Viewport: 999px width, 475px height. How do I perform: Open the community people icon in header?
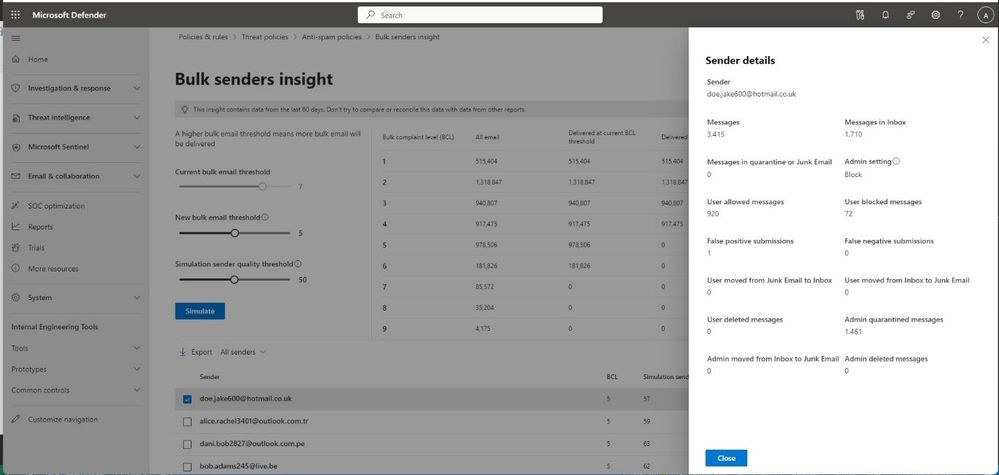click(x=910, y=15)
